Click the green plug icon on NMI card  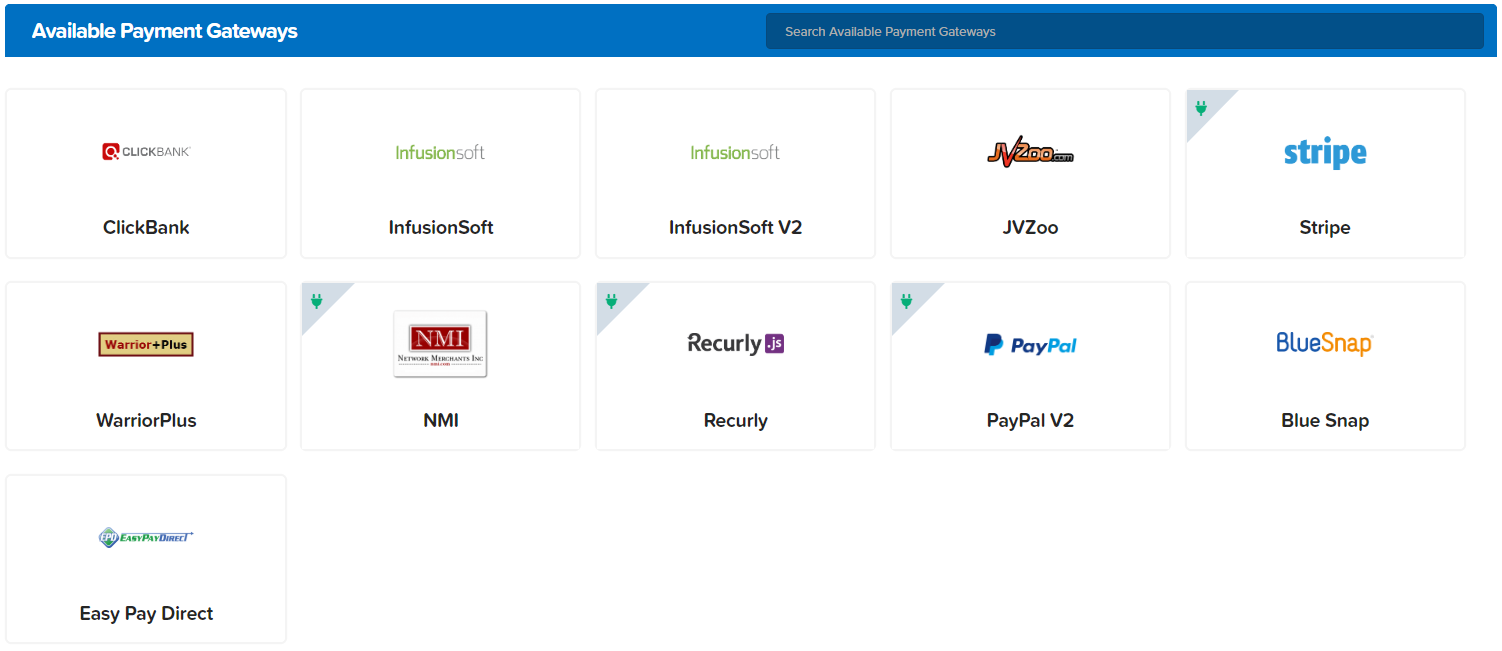point(316,301)
